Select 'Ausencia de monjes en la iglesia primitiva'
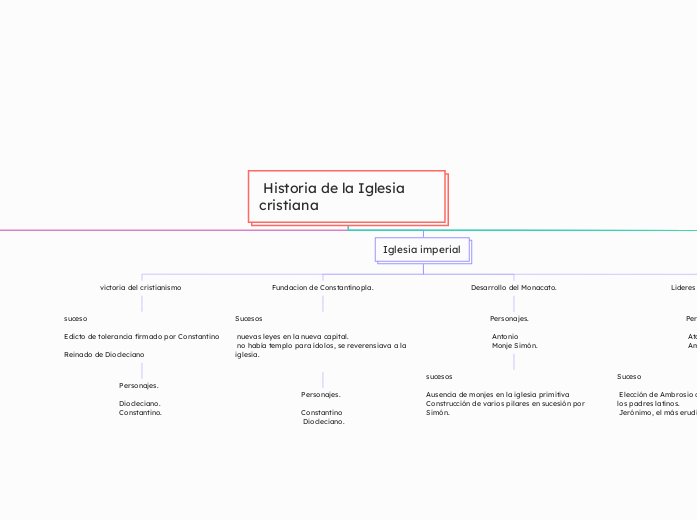This screenshot has width=697, height=520. [x=497, y=394]
